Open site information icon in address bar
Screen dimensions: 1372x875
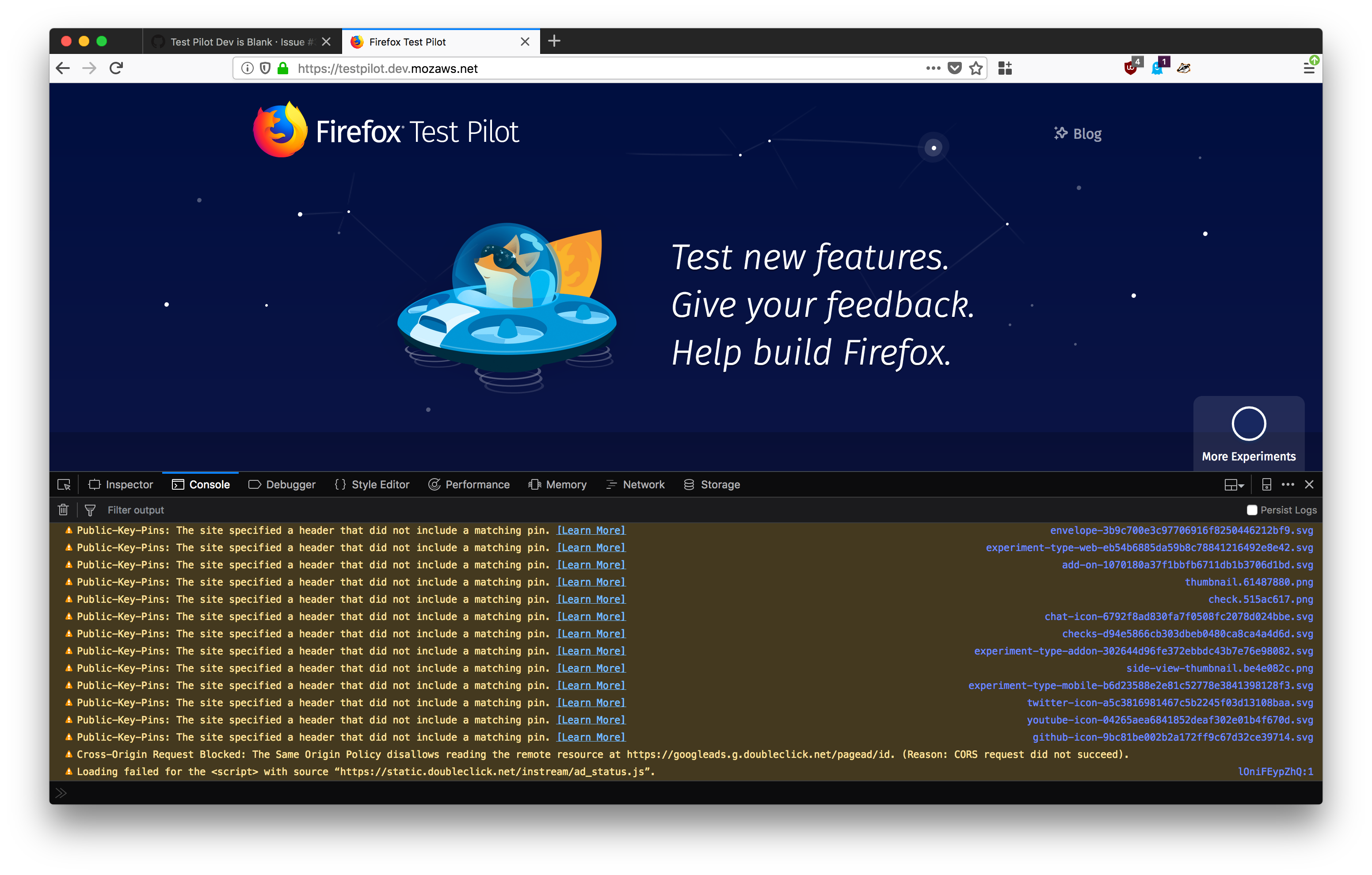point(247,68)
